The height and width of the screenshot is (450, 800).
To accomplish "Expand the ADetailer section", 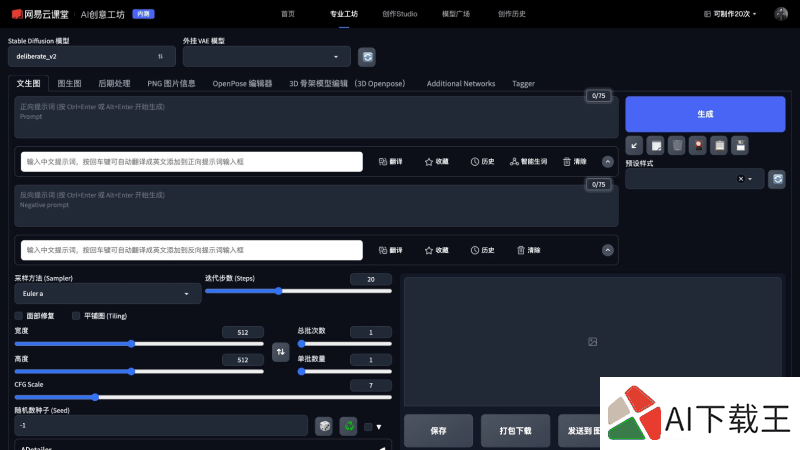I will [x=203, y=446].
